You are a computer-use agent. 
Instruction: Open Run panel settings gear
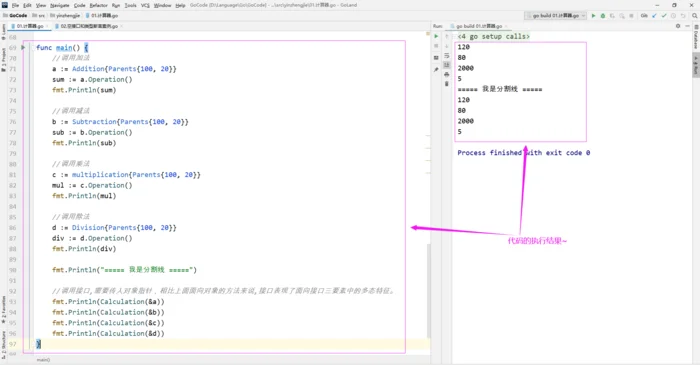[x=678, y=26]
